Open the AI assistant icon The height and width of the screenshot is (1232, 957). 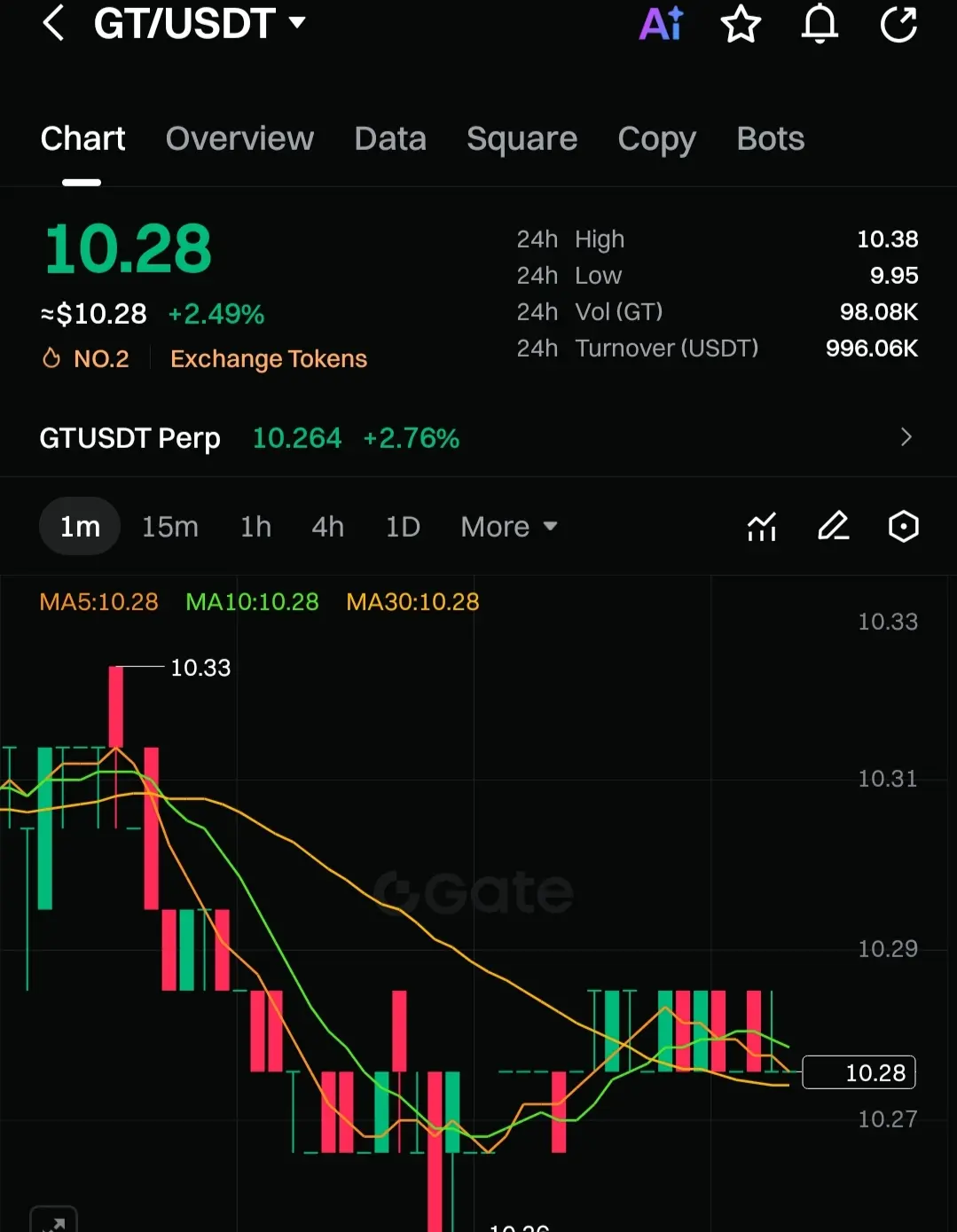coord(662,24)
